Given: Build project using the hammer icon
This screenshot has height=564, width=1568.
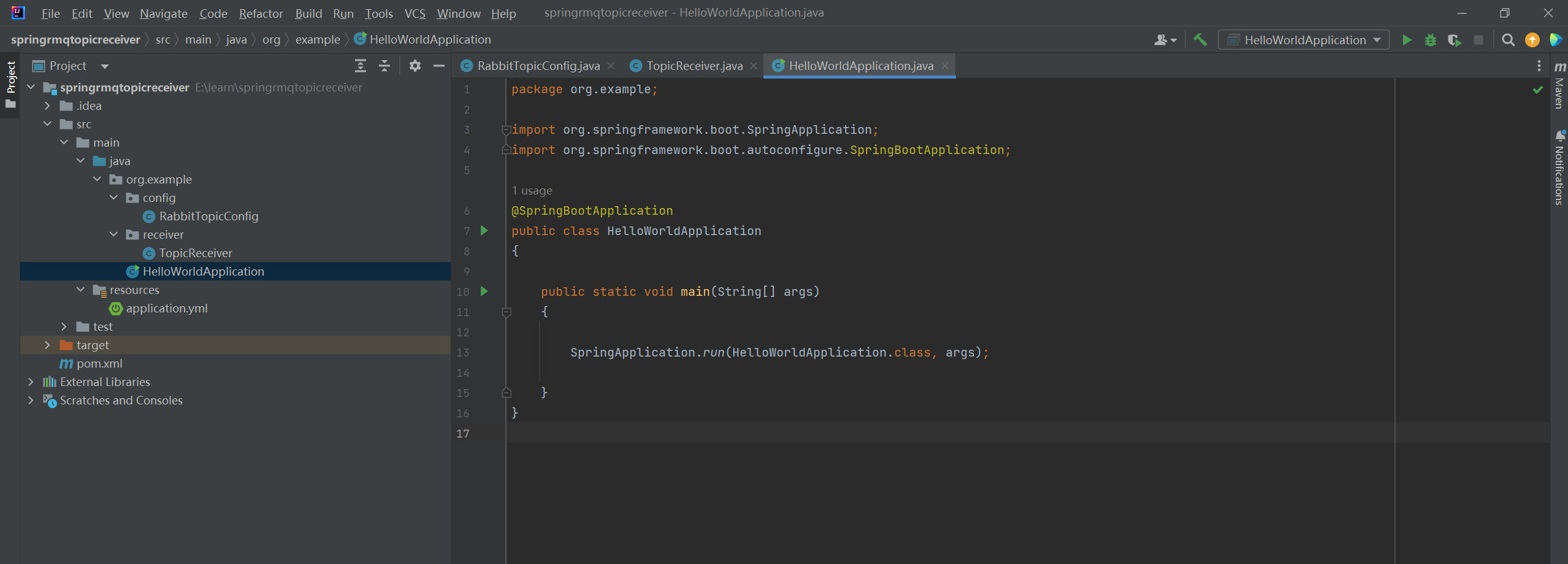Looking at the screenshot, I should pyautogui.click(x=1200, y=40).
